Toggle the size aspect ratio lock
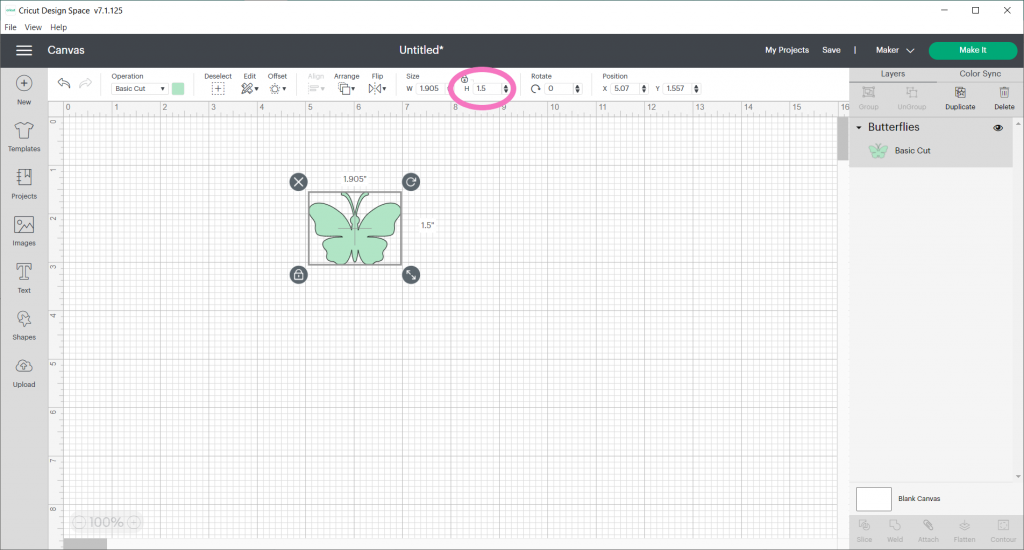This screenshot has height=550, width=1024. tap(464, 79)
